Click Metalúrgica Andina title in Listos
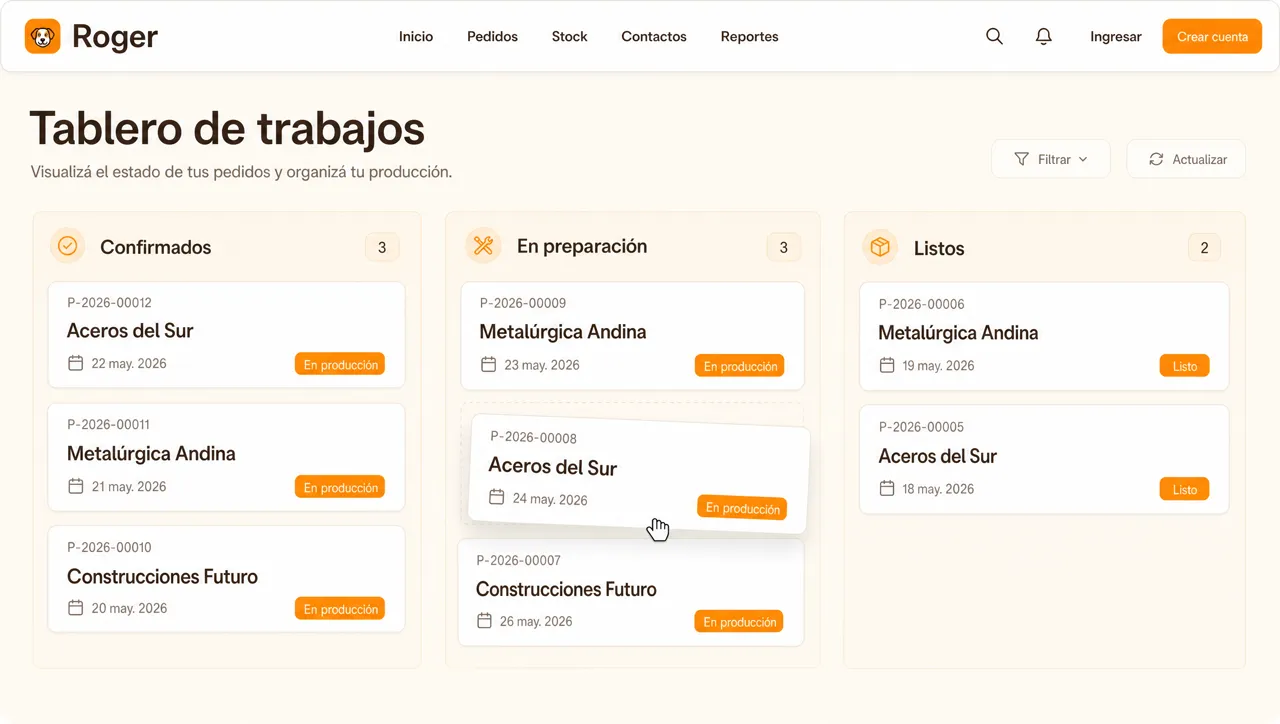Screen dimensions: 1280x724 (x=958, y=333)
